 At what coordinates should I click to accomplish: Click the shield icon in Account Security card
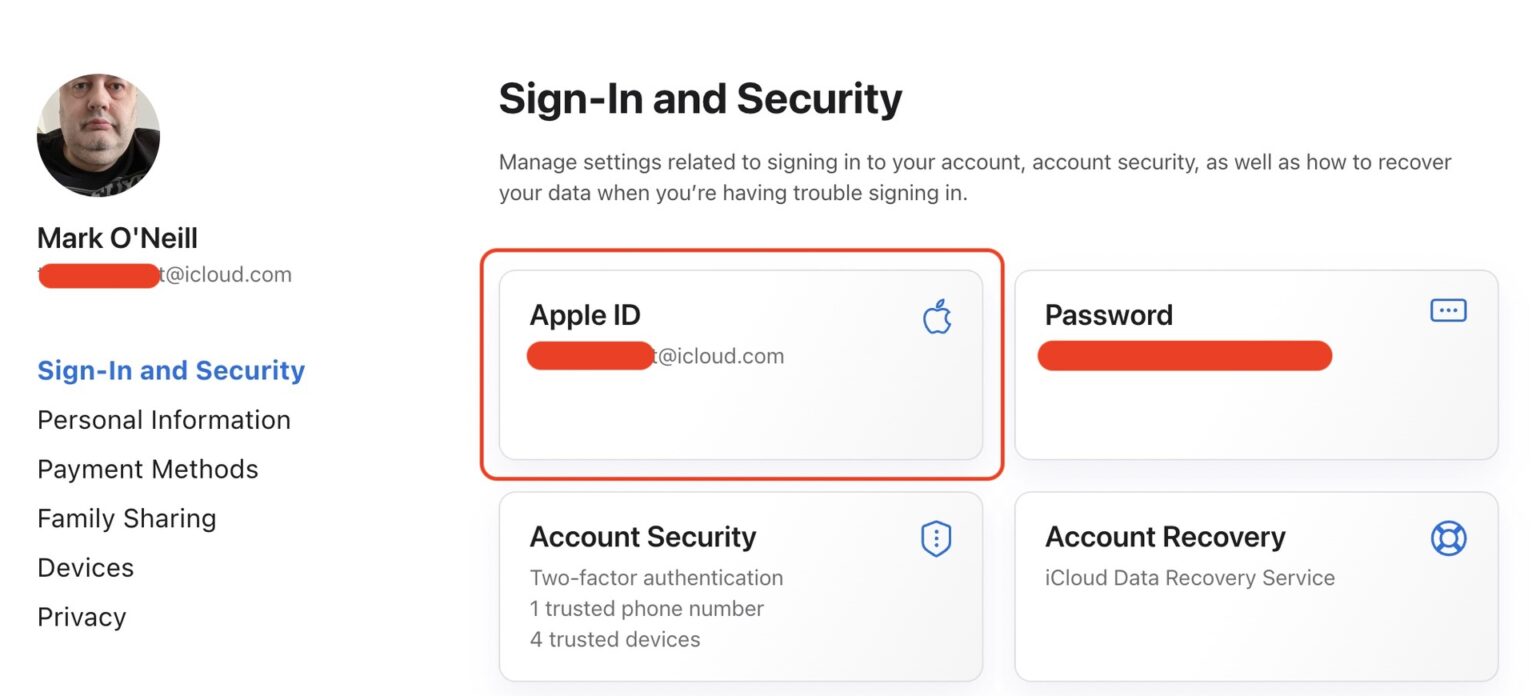pyautogui.click(x=936, y=539)
